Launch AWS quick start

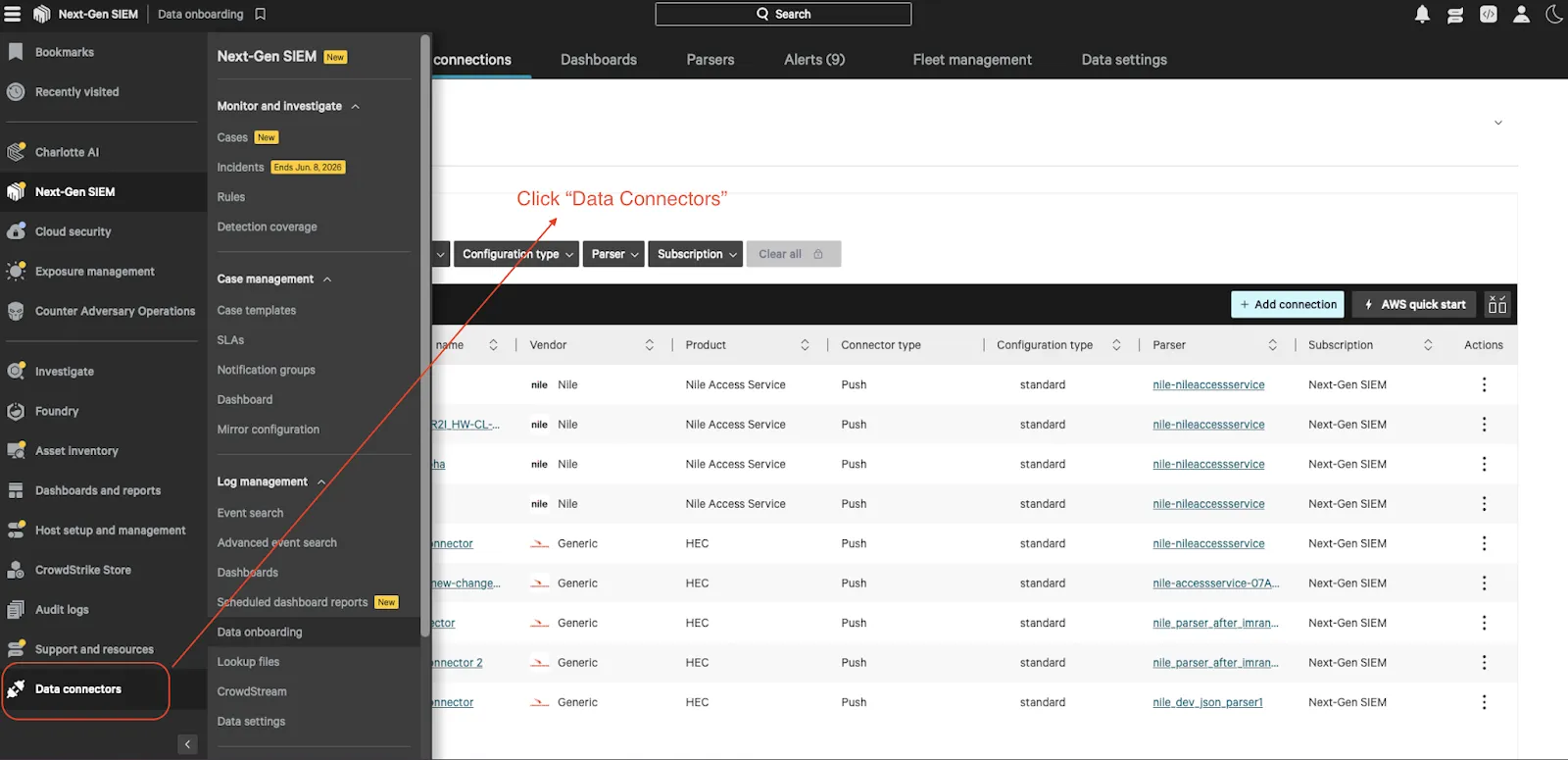[x=1415, y=305]
